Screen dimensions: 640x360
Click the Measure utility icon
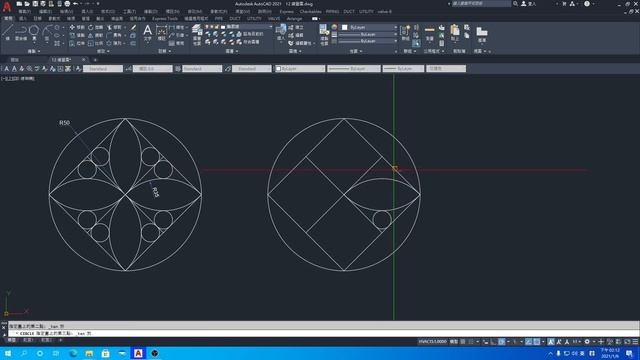point(429,33)
